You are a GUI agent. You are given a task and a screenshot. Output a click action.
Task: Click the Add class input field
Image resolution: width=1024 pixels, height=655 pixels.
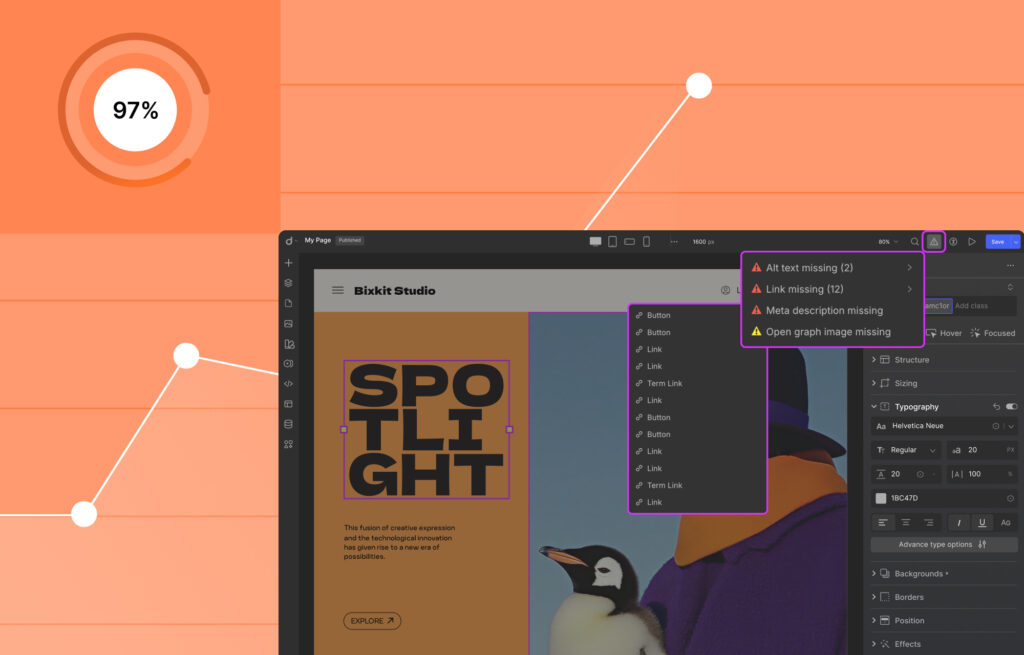pos(983,305)
